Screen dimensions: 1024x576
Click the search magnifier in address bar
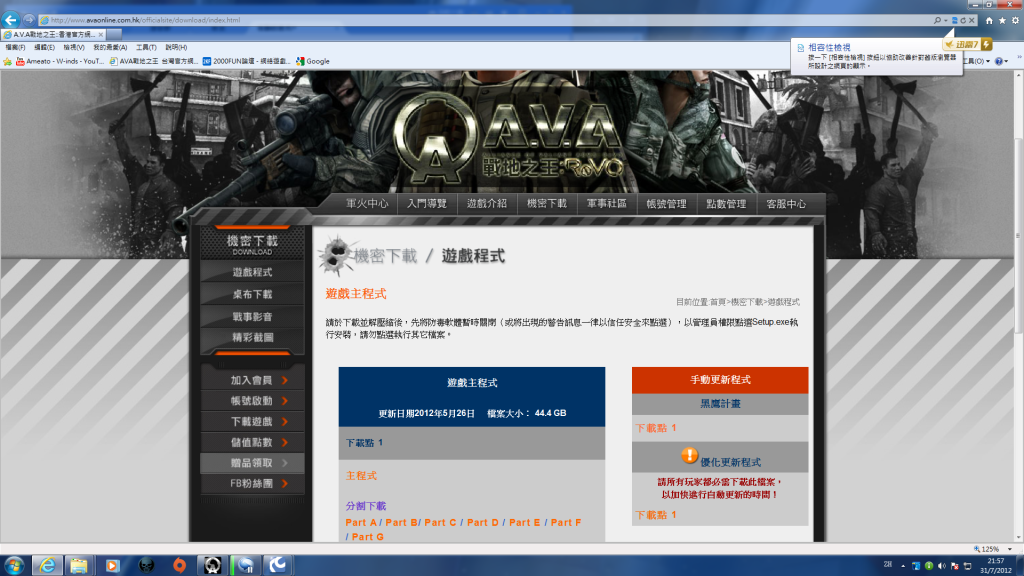click(937, 20)
